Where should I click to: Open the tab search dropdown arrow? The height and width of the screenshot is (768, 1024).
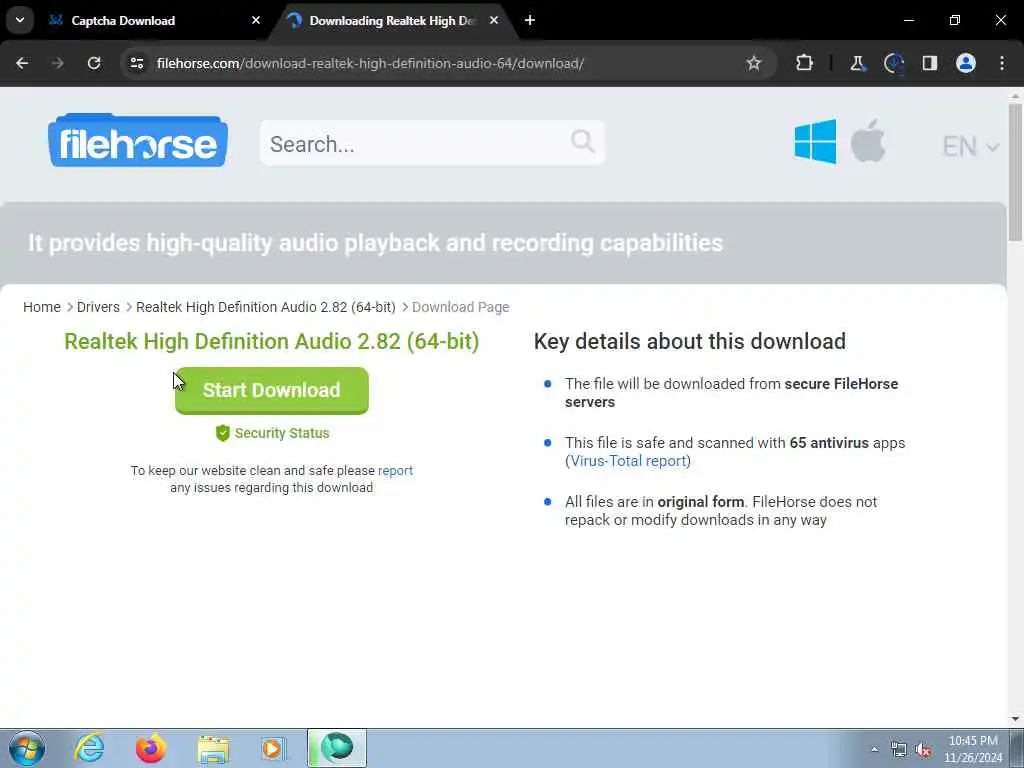click(20, 20)
